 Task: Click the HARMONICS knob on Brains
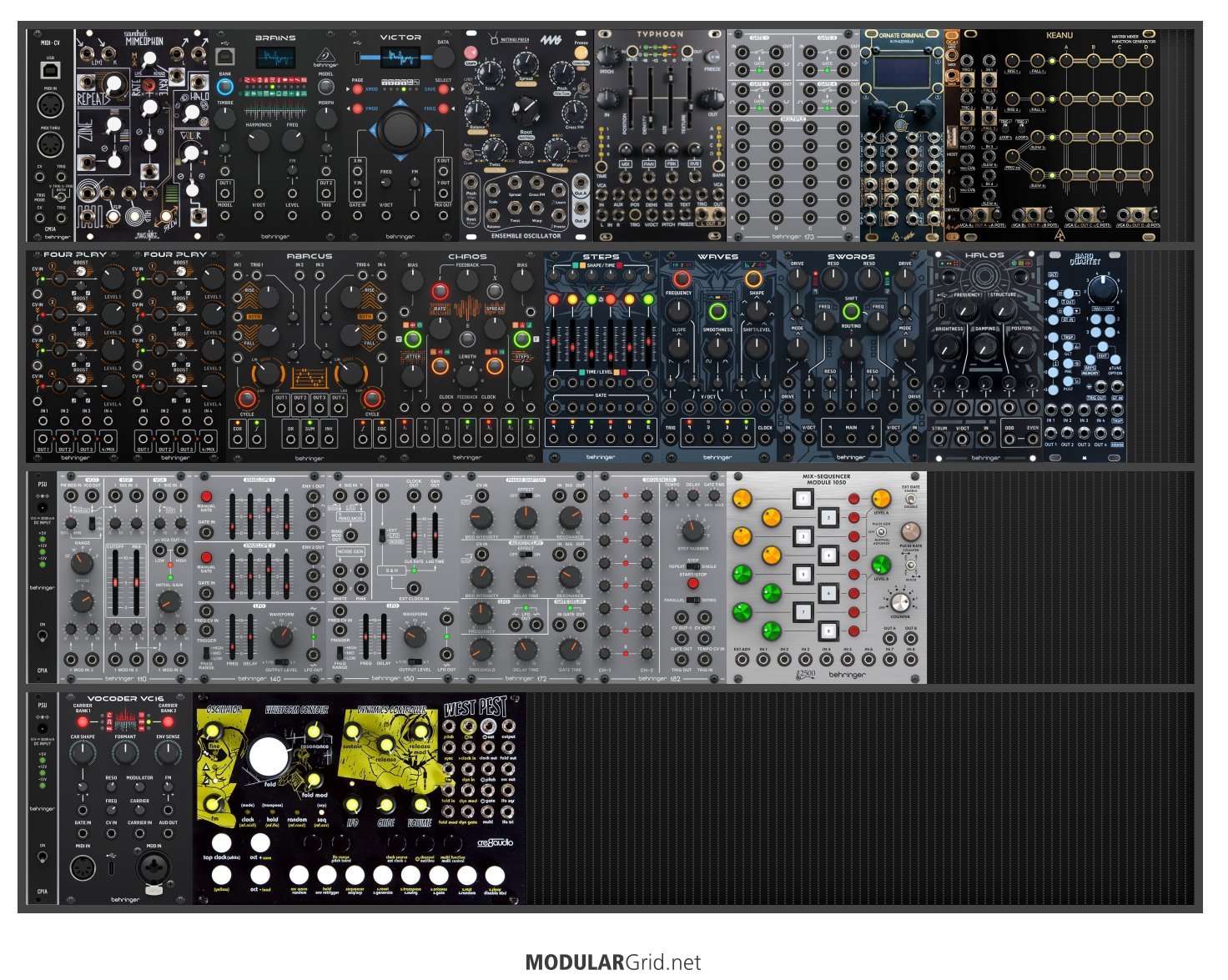(259, 141)
